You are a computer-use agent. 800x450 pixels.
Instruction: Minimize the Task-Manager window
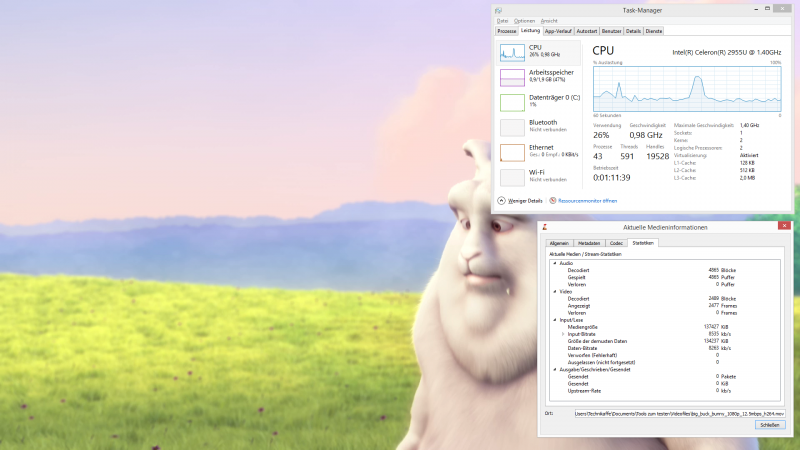point(756,9)
